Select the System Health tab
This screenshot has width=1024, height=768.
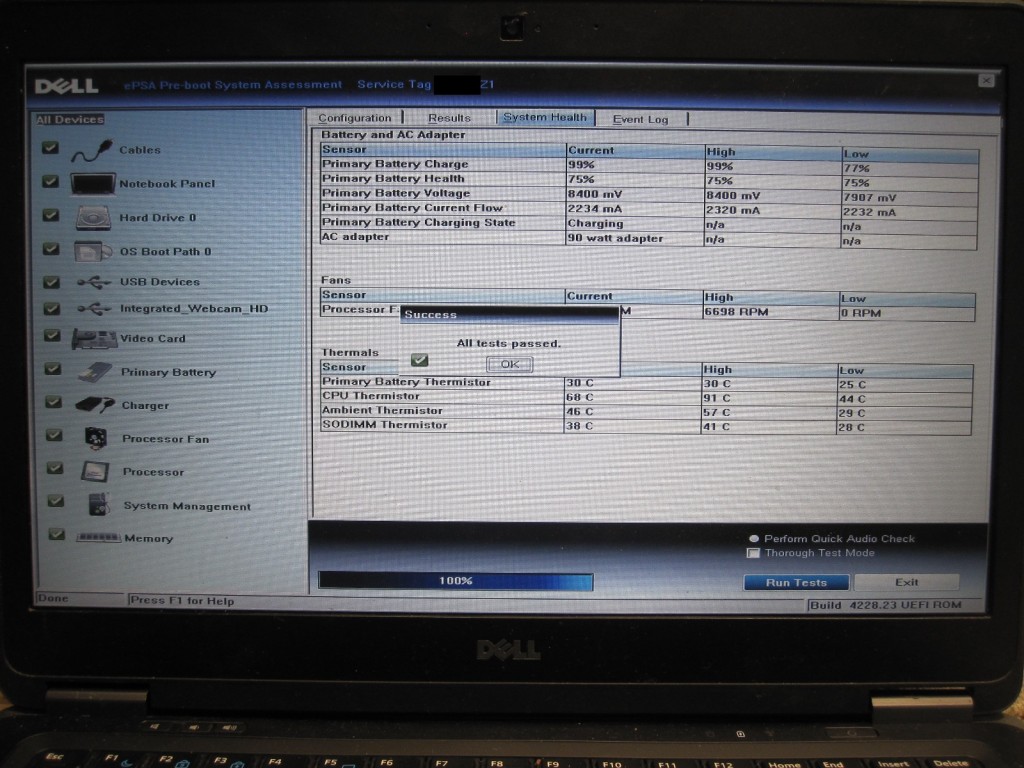[545, 118]
